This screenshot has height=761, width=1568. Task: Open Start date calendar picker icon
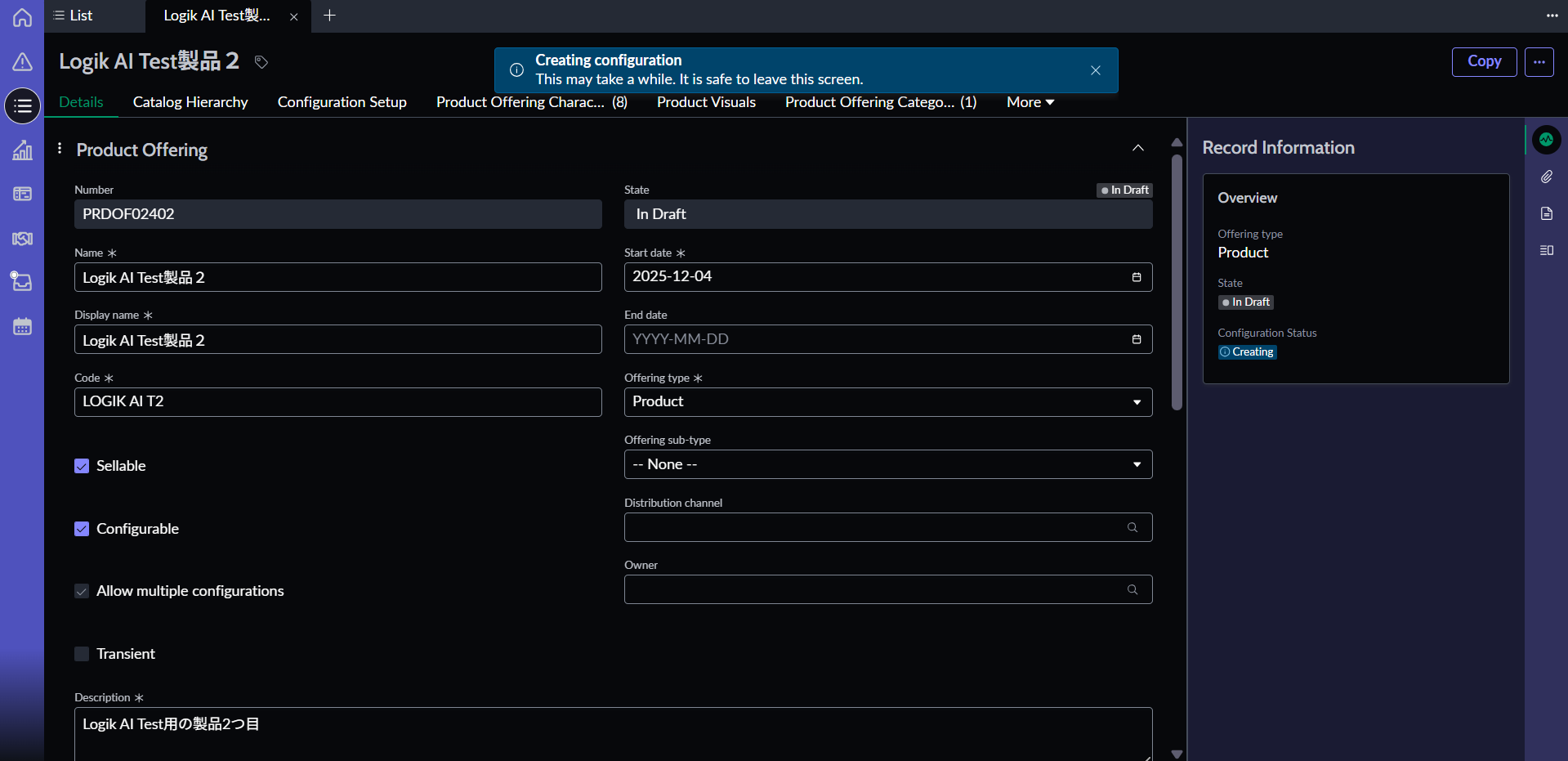click(x=1136, y=277)
